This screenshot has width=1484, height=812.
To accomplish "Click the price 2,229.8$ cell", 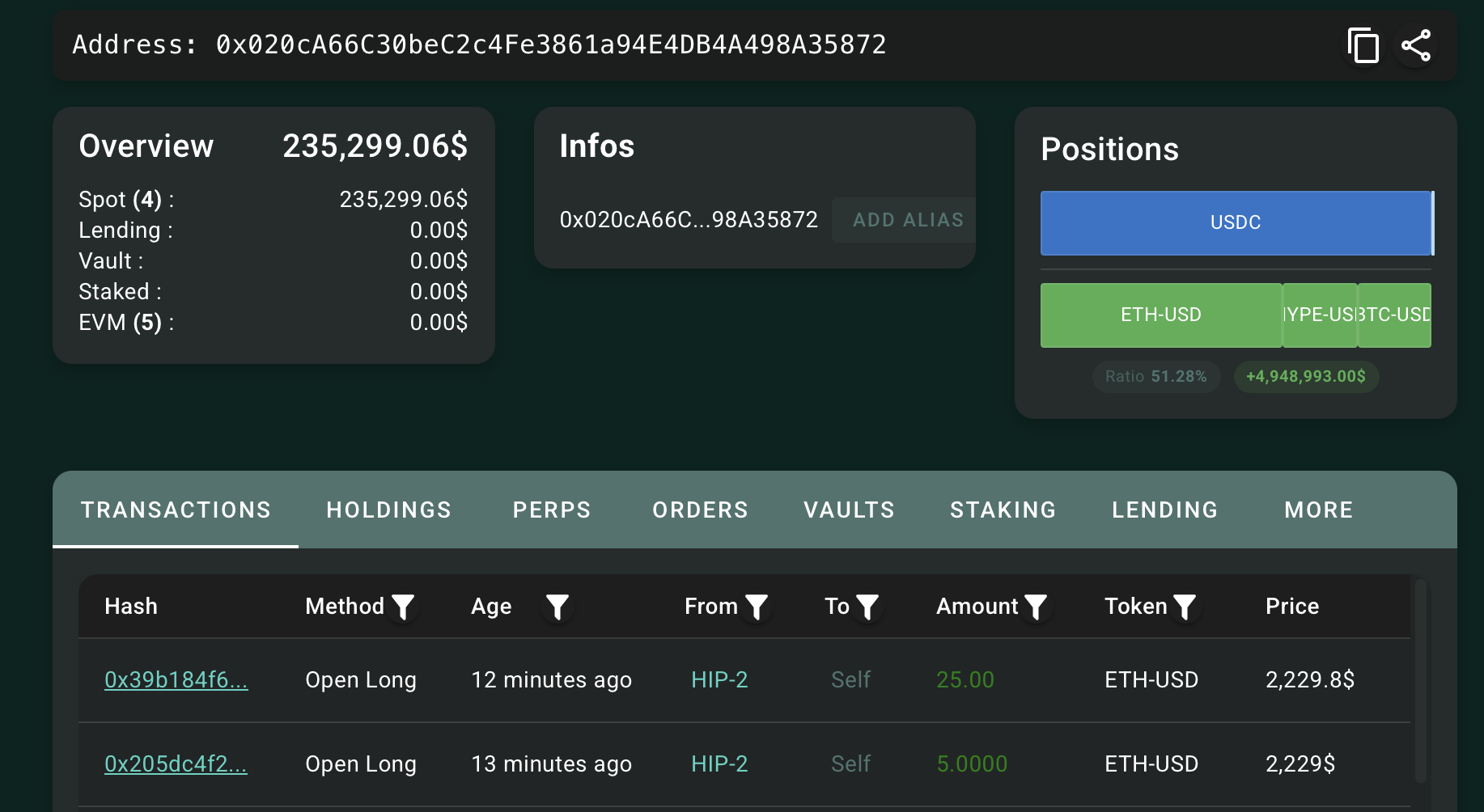I will tap(1310, 680).
